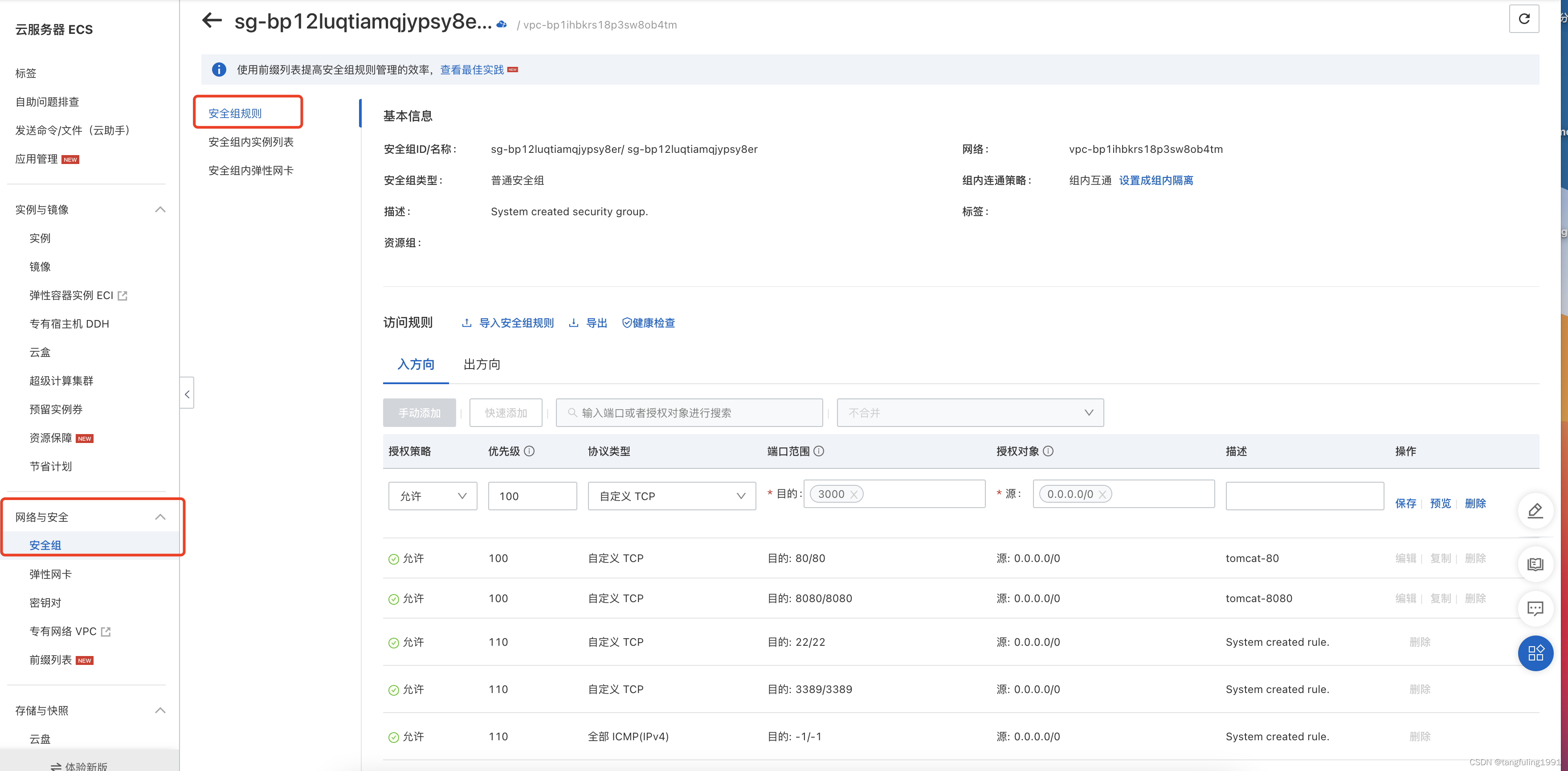The image size is (1568, 771).
Task: Open ECI external link icon
Action: click(123, 295)
